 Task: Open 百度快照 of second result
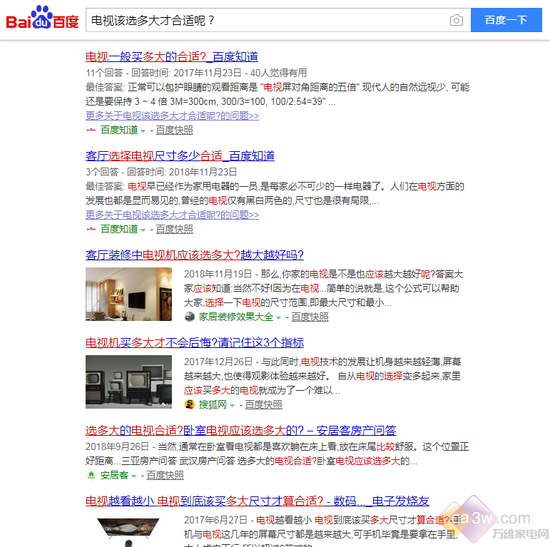coord(174,229)
